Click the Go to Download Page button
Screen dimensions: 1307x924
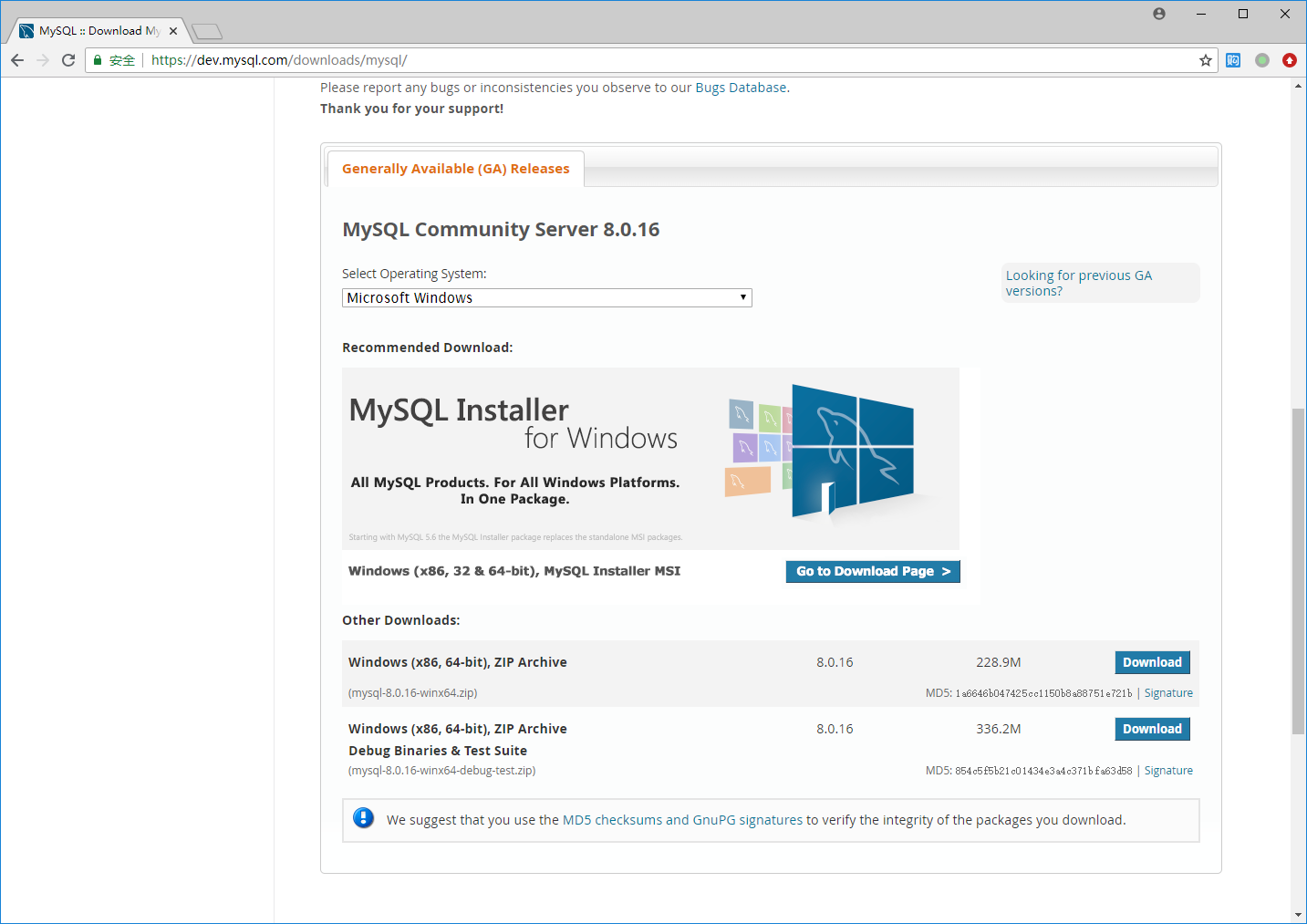pyautogui.click(x=873, y=571)
